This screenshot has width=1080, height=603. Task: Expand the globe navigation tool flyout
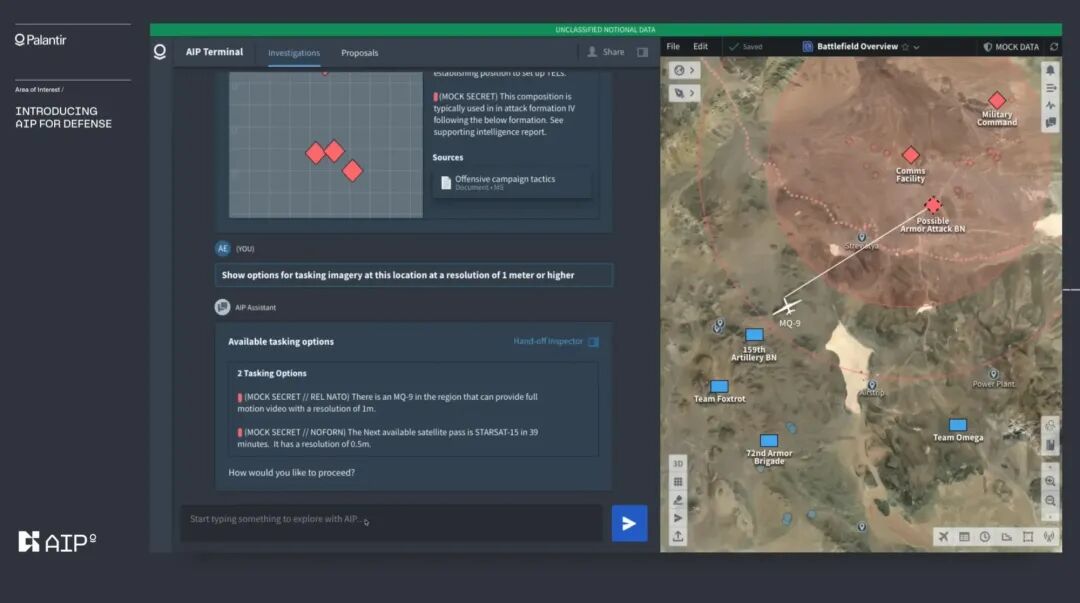(685, 70)
